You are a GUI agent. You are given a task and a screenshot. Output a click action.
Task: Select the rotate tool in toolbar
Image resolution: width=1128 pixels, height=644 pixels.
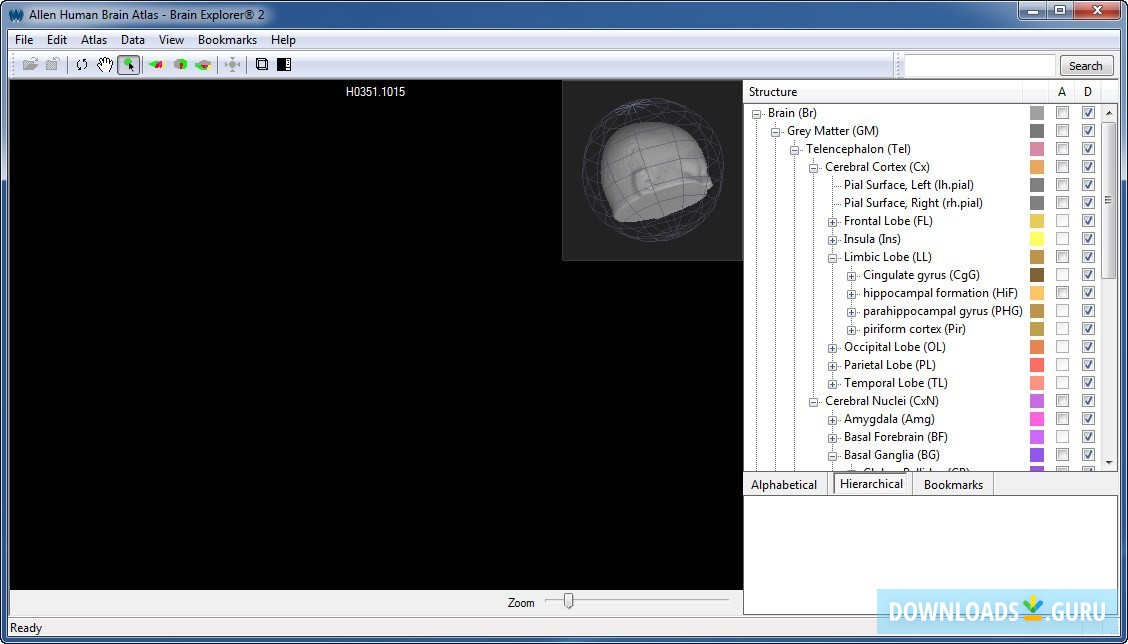tap(82, 65)
